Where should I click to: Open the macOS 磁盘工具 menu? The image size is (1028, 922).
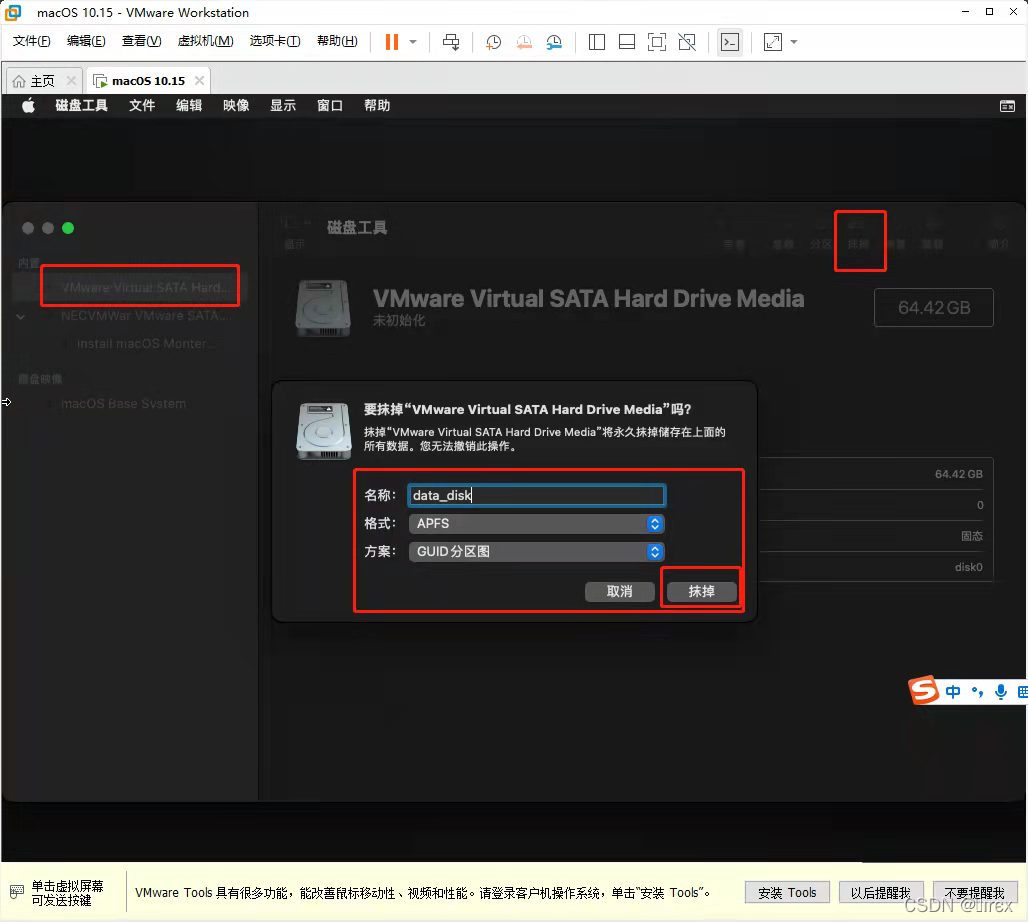coord(81,106)
